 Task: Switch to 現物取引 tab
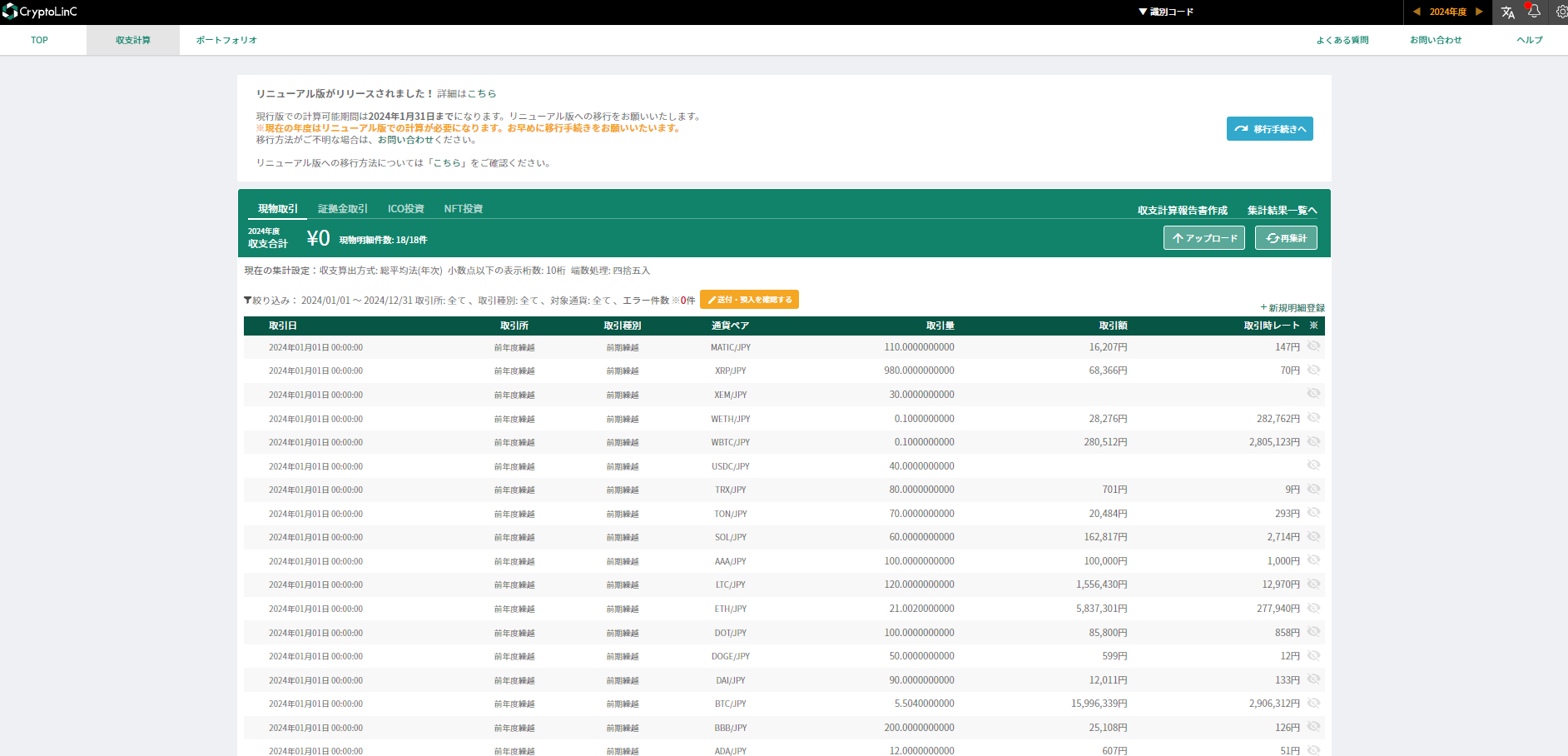point(277,209)
